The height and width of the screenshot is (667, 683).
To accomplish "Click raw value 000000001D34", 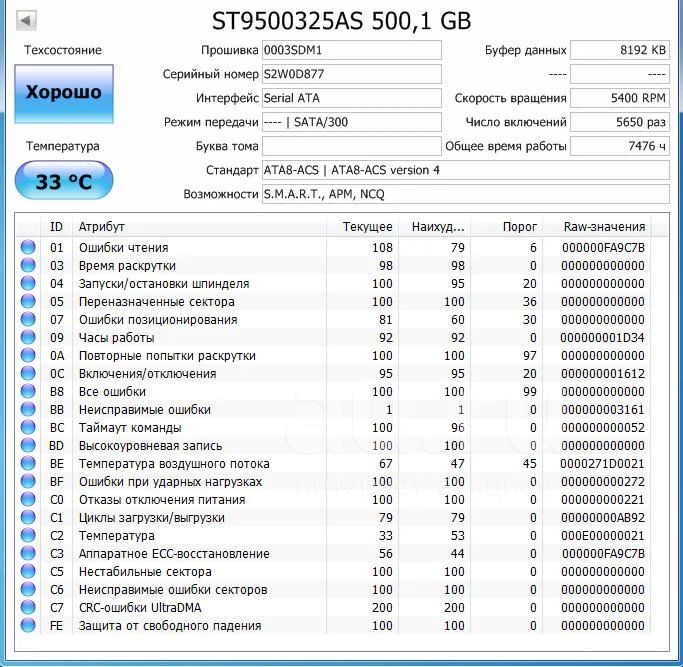I will tap(602, 338).
